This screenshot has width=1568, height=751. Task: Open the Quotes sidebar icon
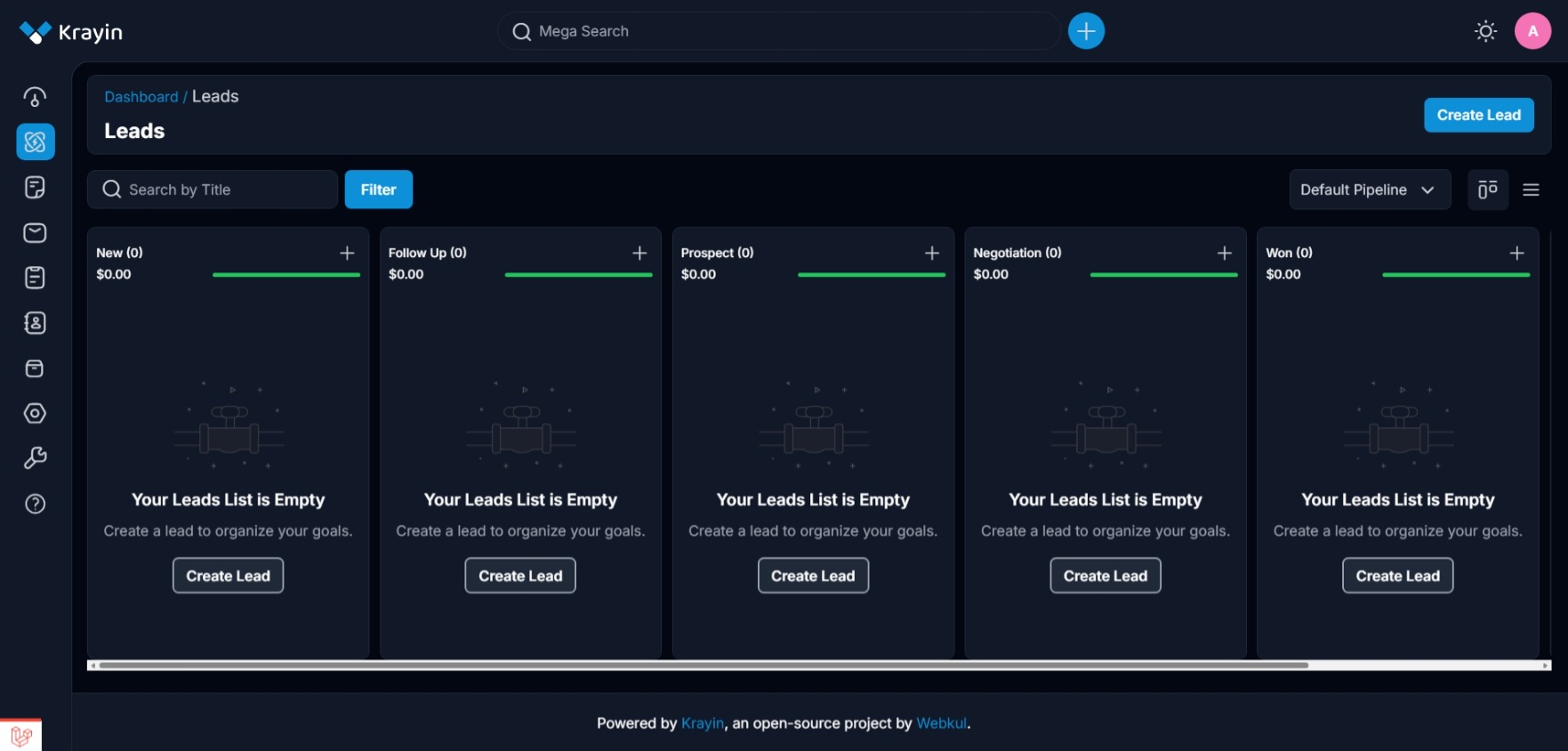pos(35,187)
